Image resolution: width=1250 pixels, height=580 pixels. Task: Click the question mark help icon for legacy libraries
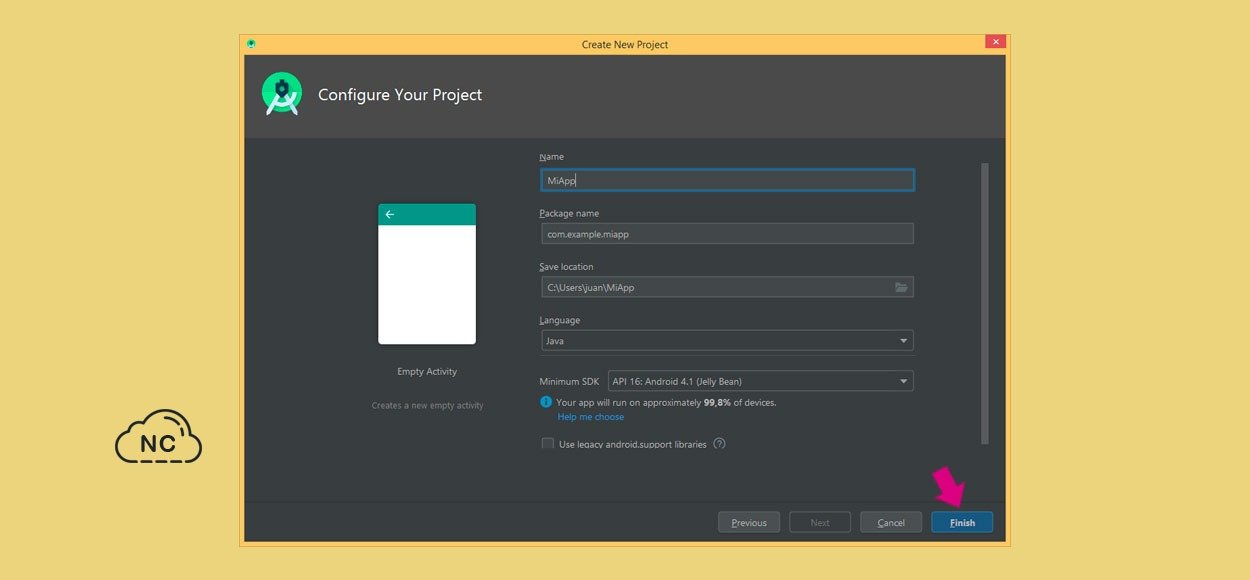point(719,444)
